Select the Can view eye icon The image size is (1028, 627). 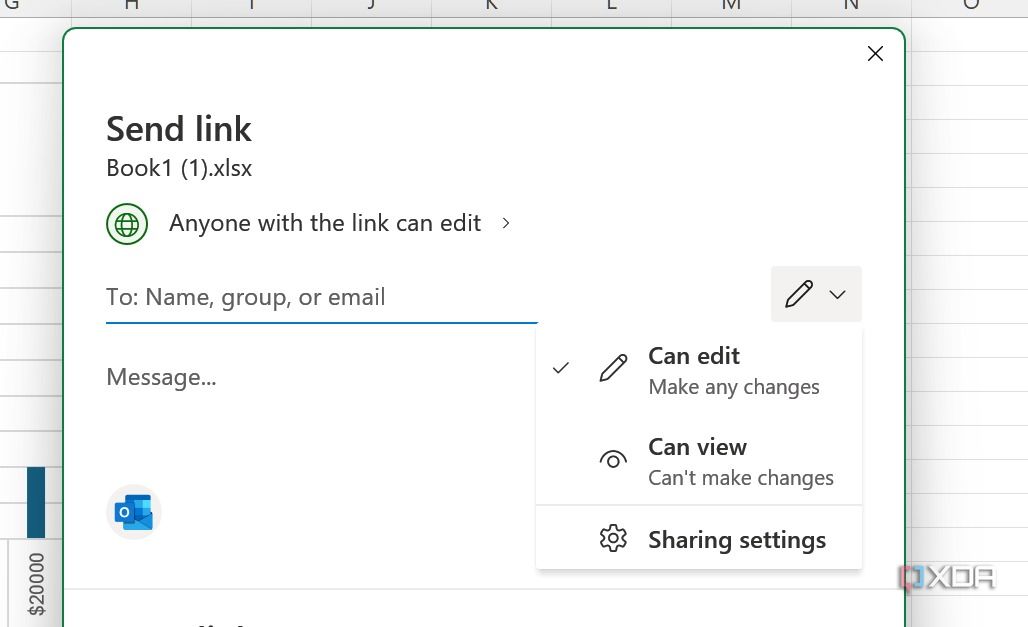613,460
